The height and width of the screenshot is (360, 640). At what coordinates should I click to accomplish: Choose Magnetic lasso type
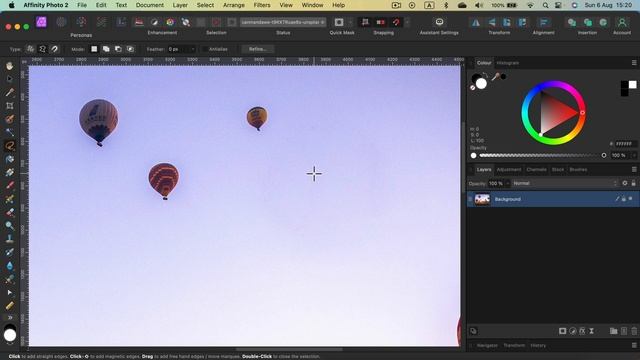[x=55, y=49]
